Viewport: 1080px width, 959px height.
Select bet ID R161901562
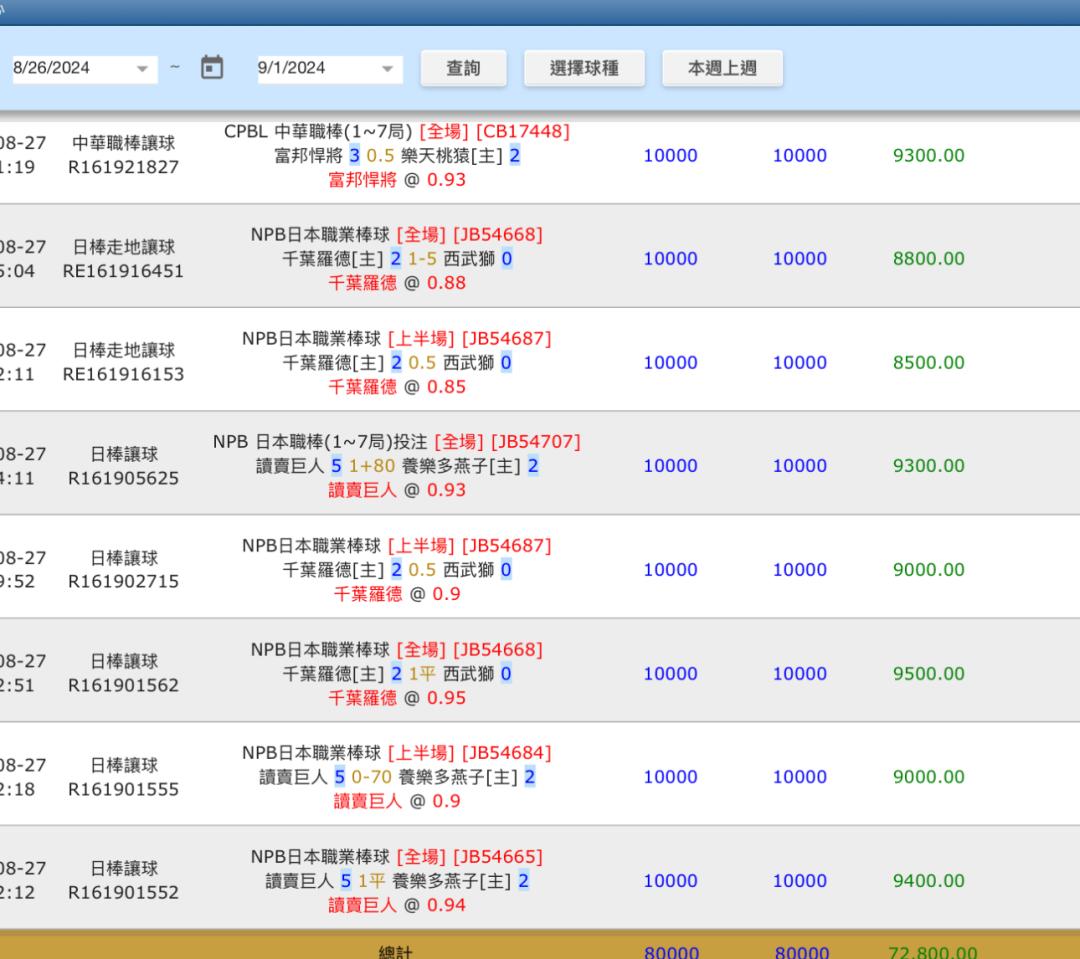[123, 685]
